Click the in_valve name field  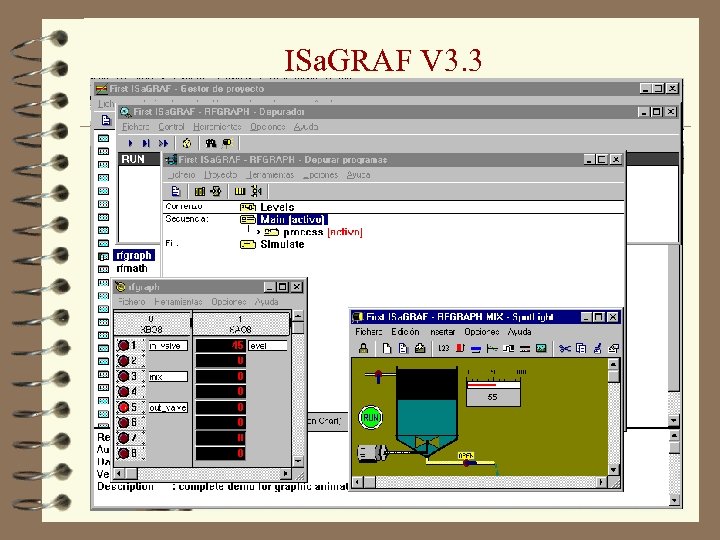tap(168, 346)
